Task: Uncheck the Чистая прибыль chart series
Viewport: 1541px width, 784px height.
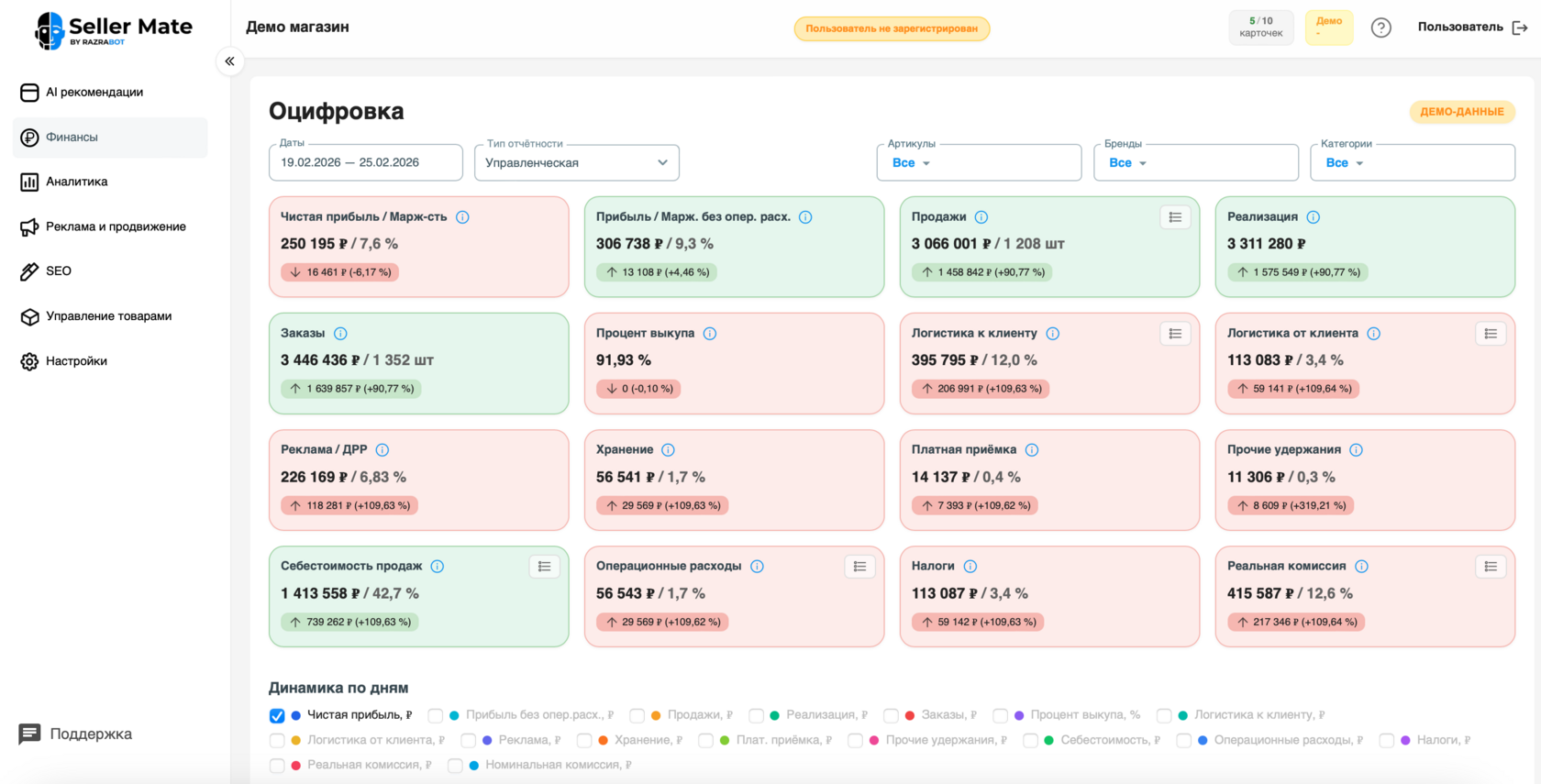Action: click(x=277, y=715)
